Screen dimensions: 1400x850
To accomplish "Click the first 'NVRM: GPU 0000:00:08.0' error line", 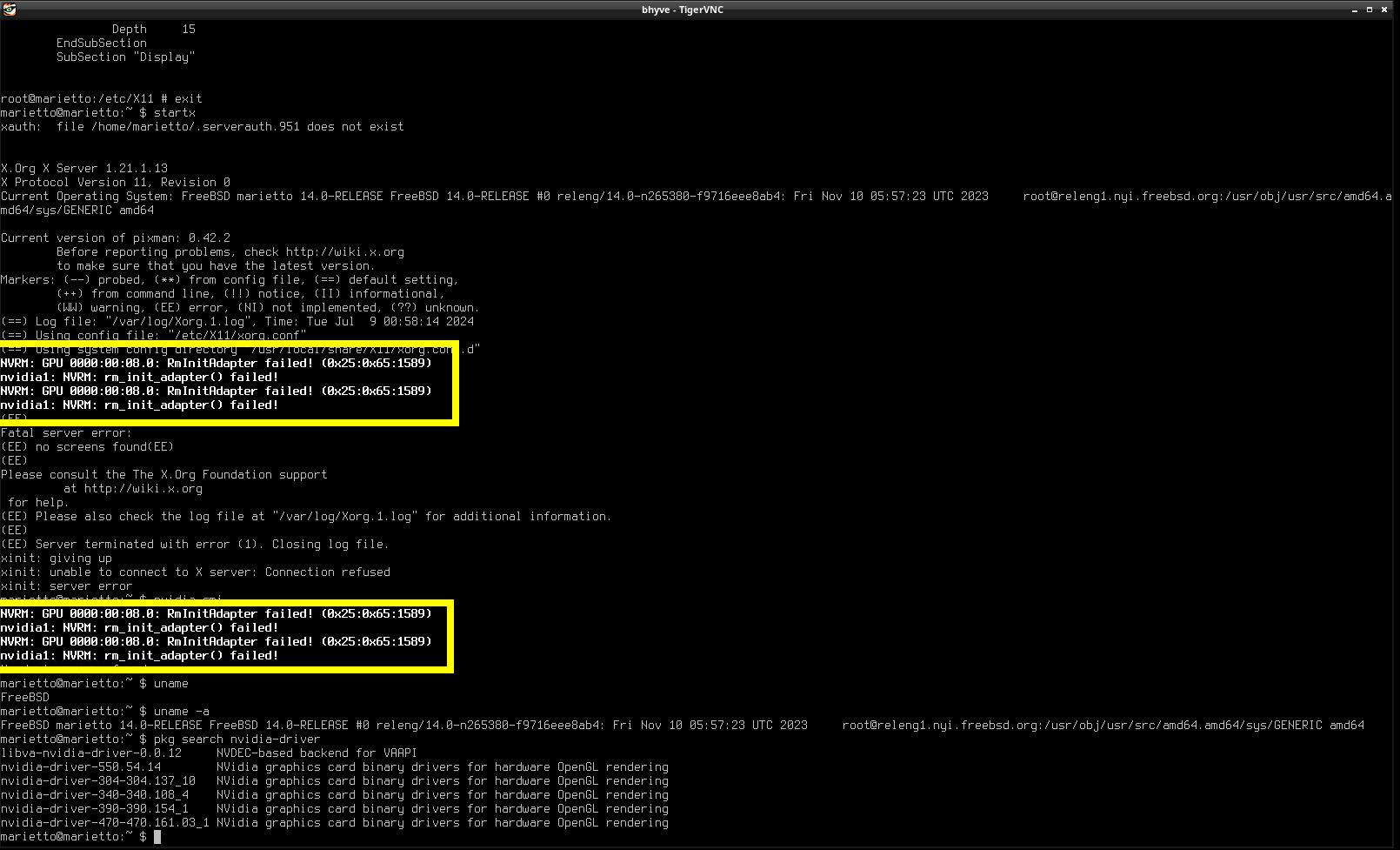I will coord(217,364).
